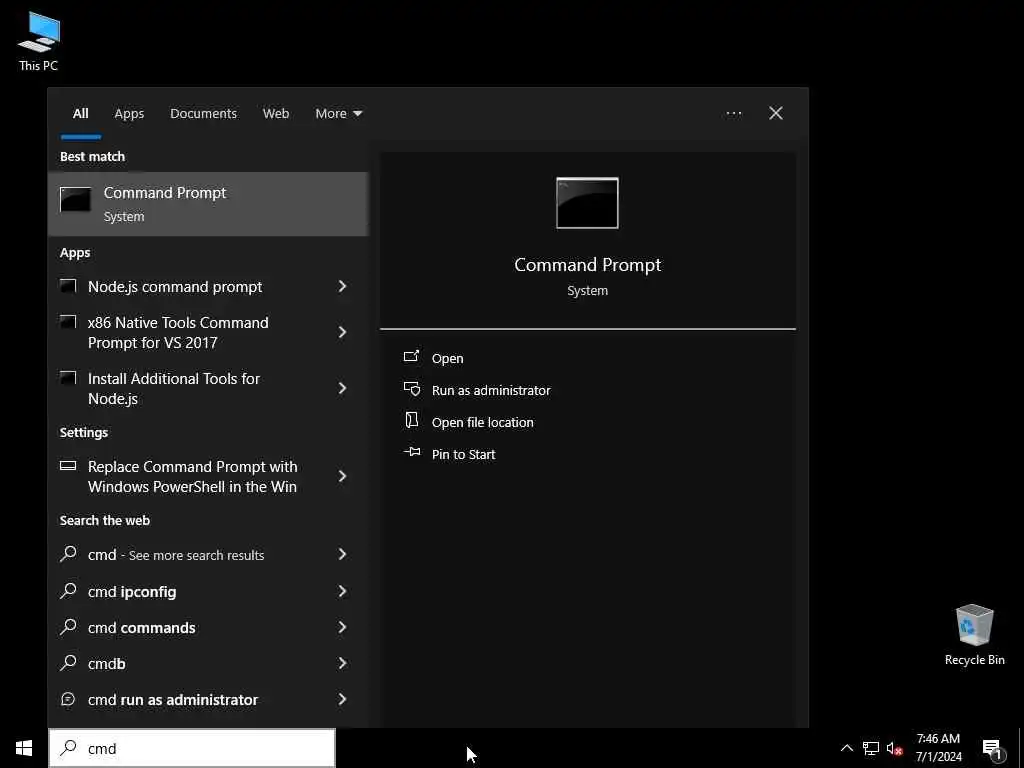Click the search input containing cmd

pyautogui.click(x=192, y=748)
